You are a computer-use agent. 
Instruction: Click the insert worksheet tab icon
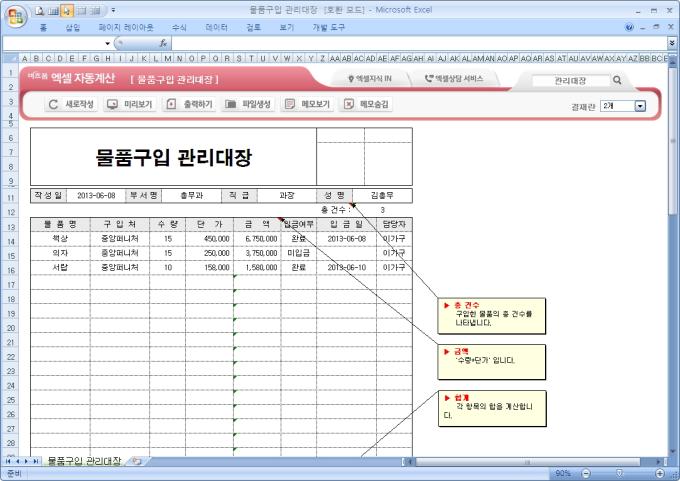tap(137, 461)
